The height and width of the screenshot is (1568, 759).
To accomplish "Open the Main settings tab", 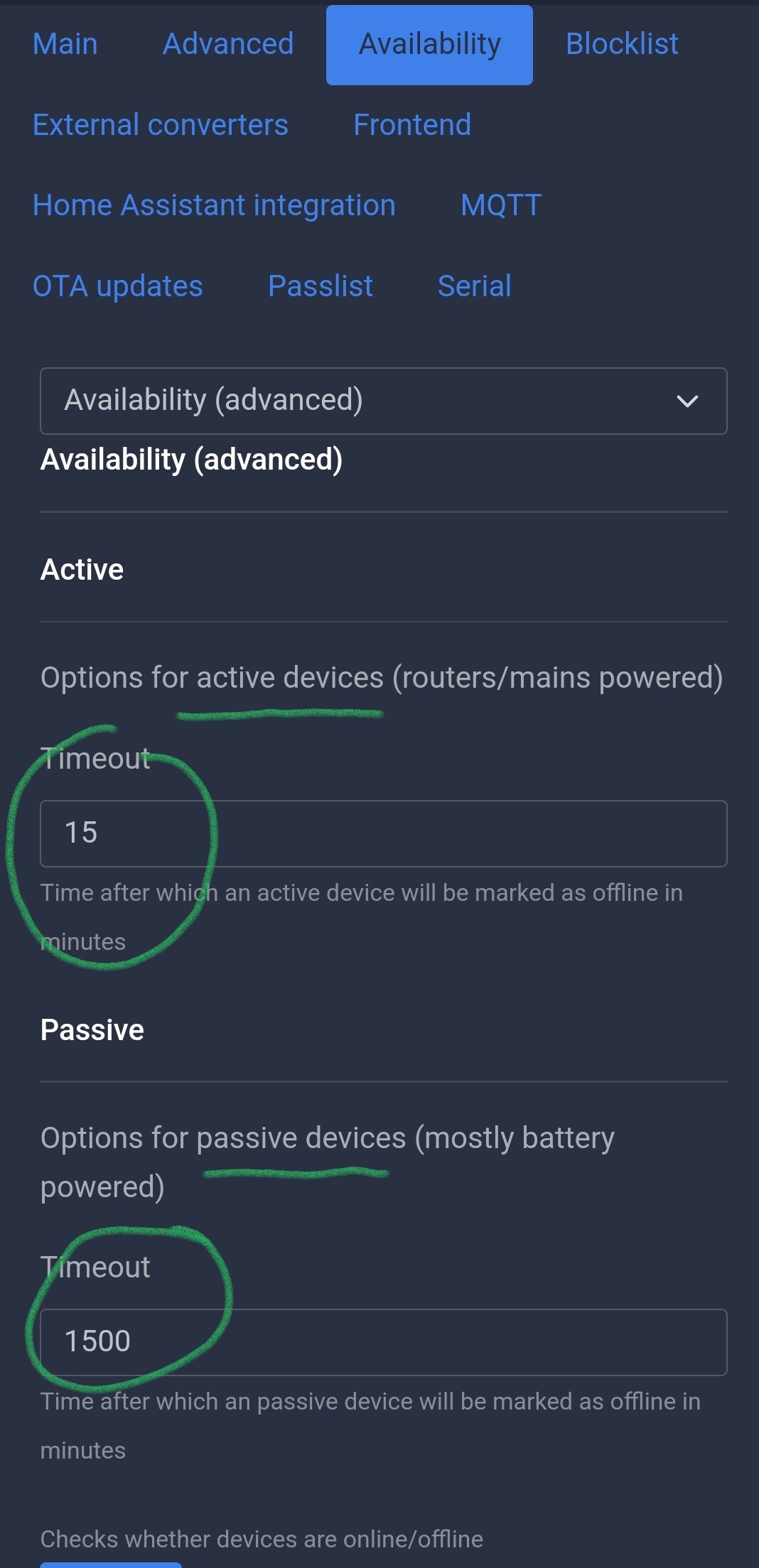I will pyautogui.click(x=65, y=44).
